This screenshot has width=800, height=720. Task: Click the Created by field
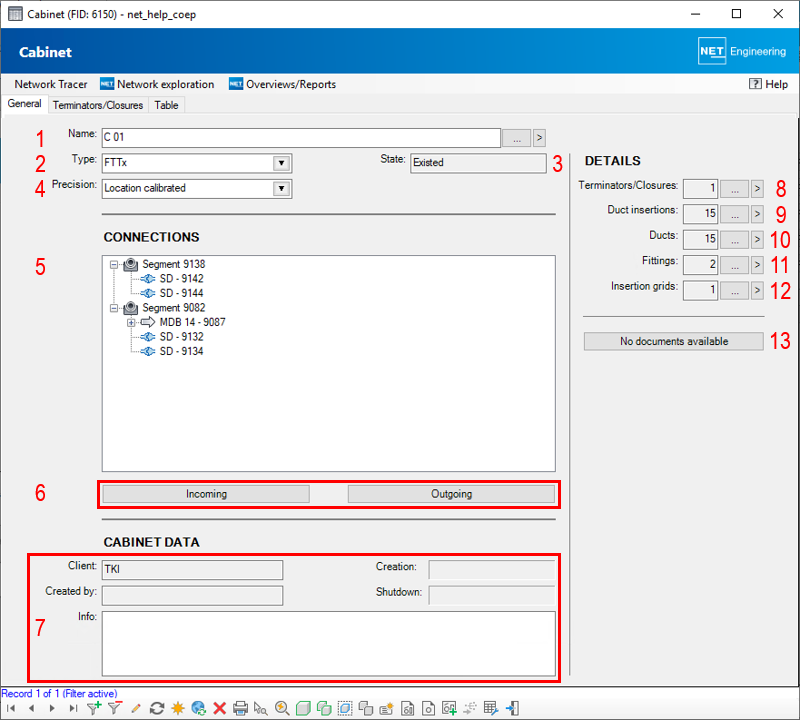coord(192,595)
